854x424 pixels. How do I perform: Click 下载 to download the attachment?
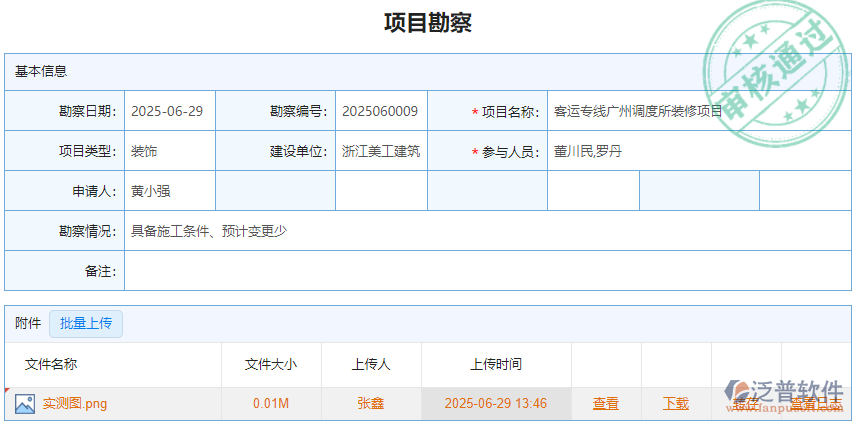click(x=676, y=404)
